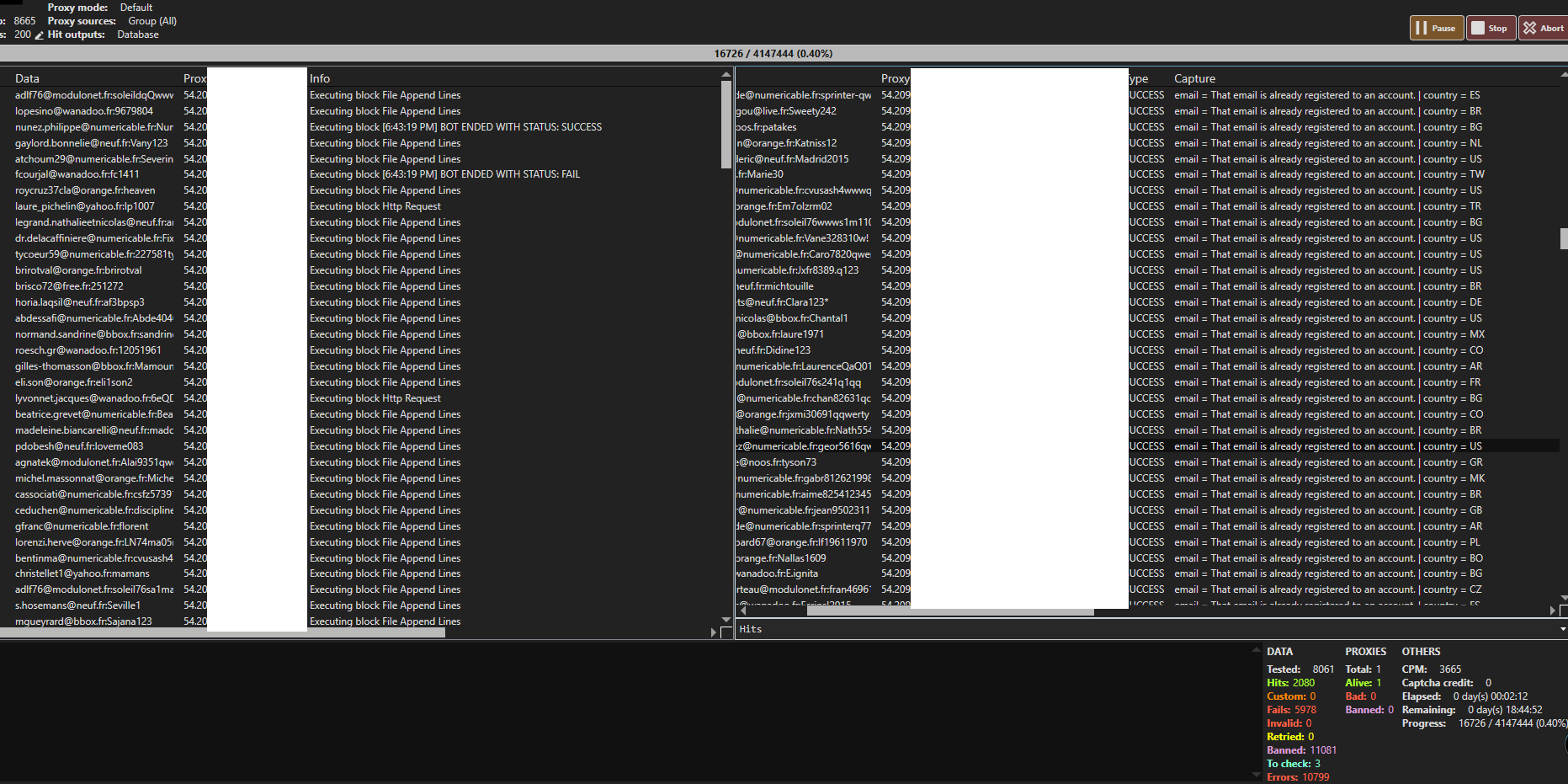Click the bots list scroll-right arrow
This screenshot has height=784, width=1568.
pos(714,632)
